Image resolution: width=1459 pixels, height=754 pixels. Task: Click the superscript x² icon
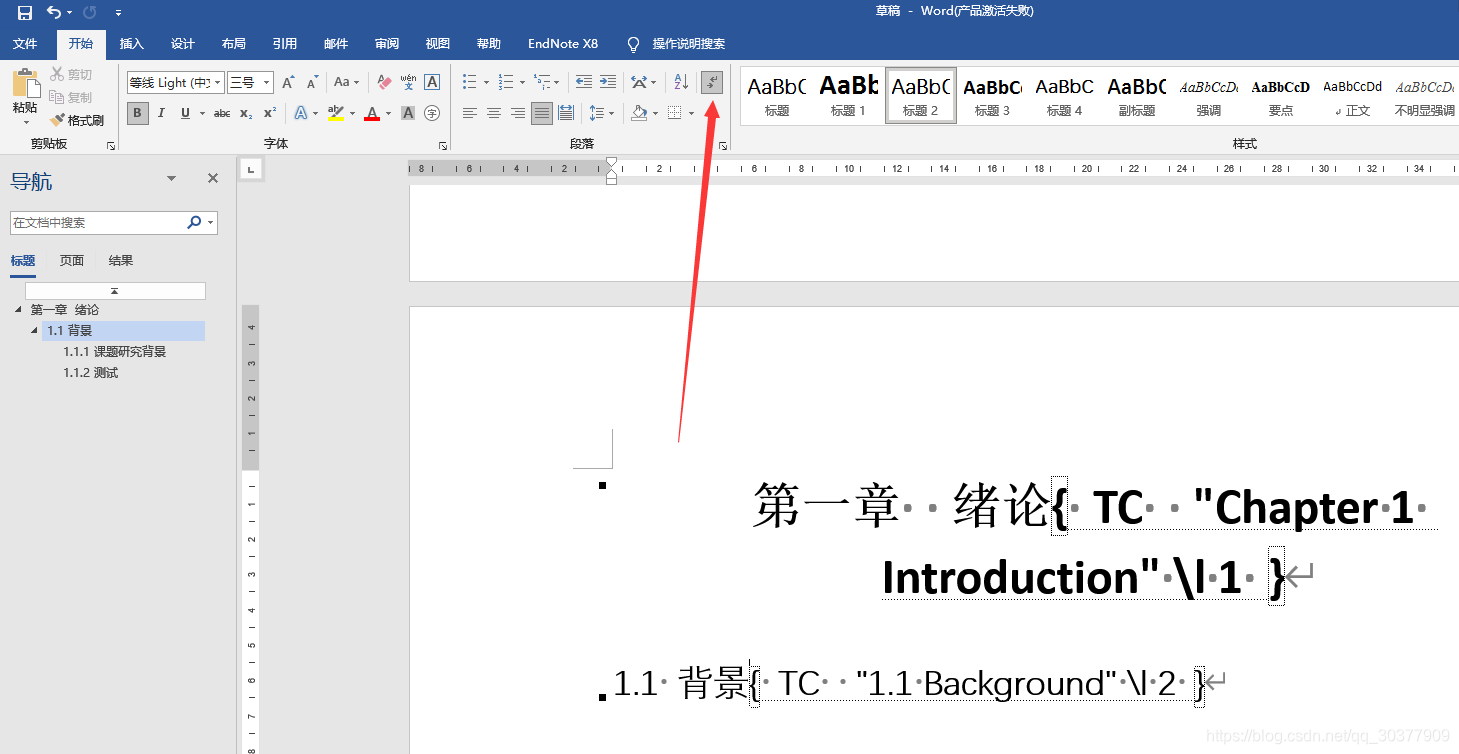click(270, 114)
